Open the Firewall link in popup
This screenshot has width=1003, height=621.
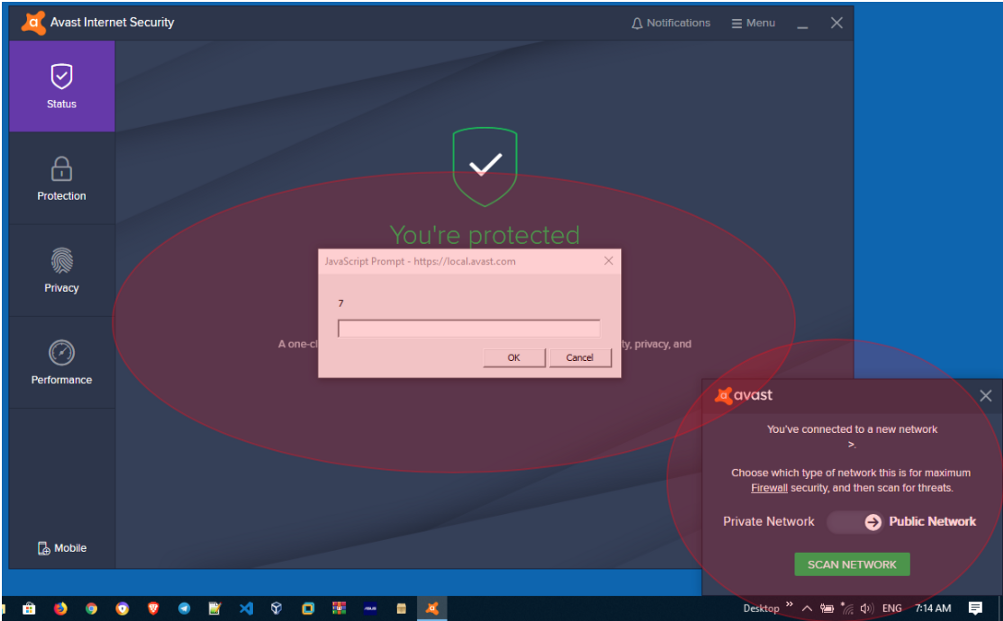pyautogui.click(x=769, y=488)
